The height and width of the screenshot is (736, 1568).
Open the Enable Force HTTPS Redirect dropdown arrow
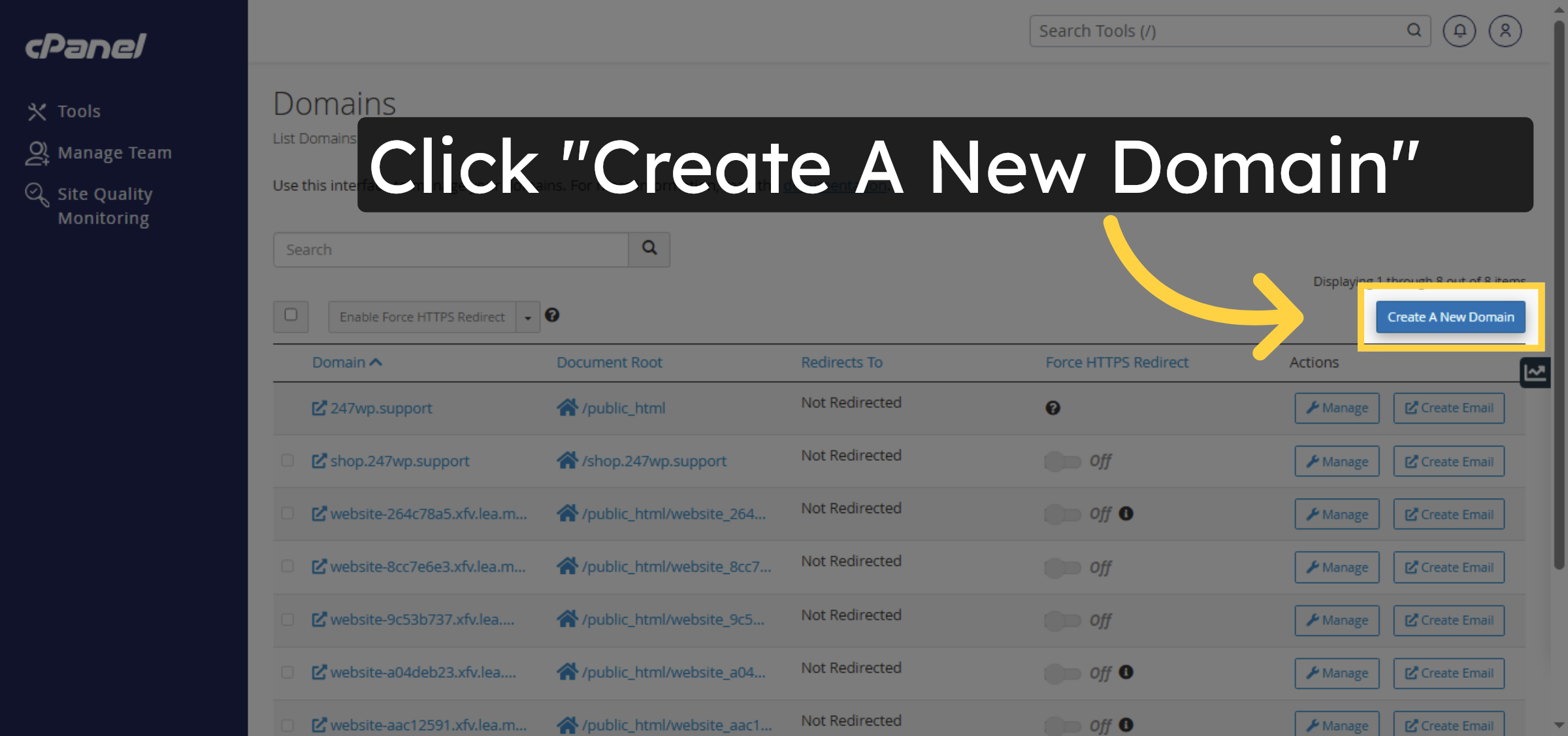click(527, 316)
